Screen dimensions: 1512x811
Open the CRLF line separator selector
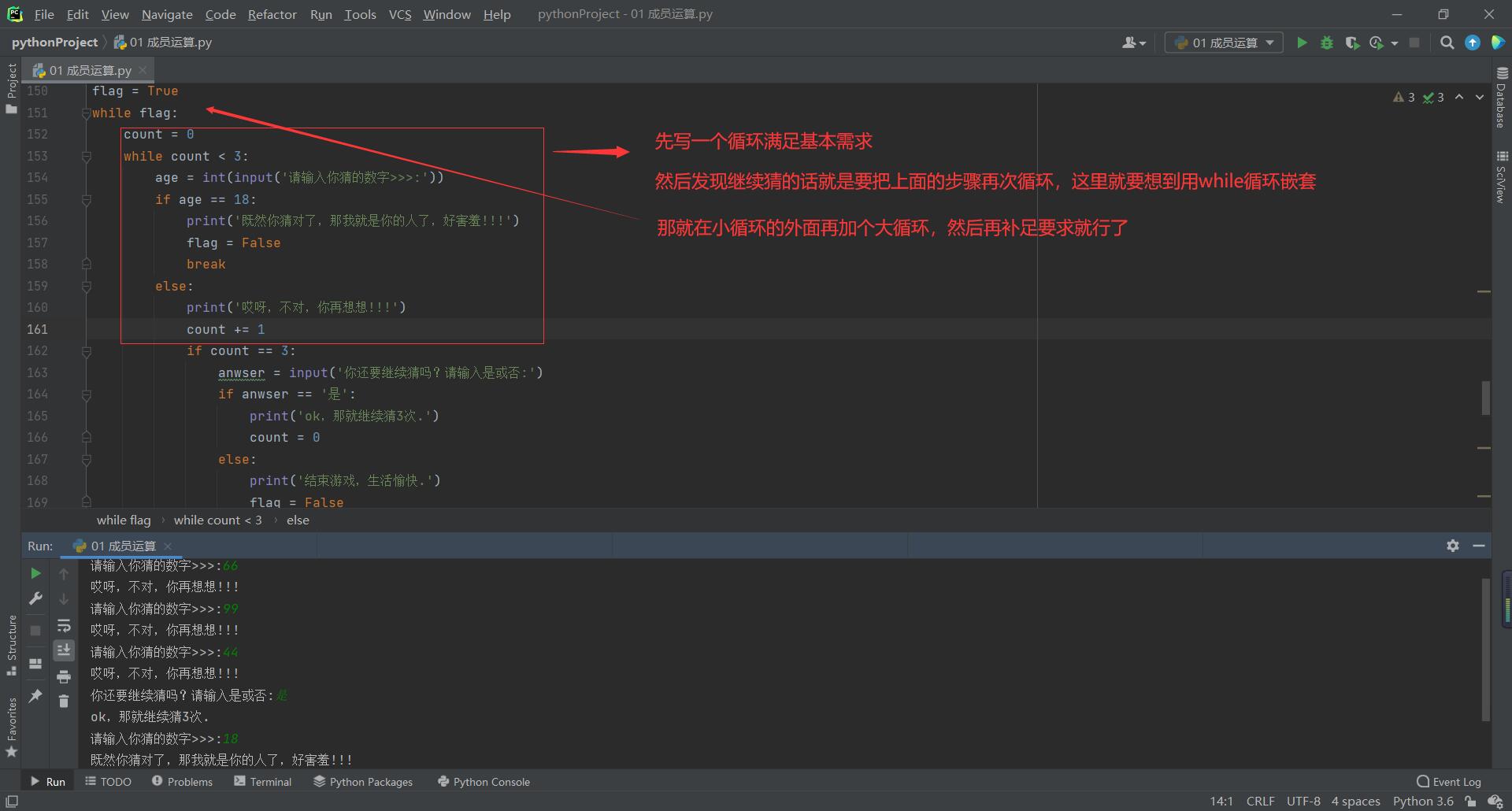pyautogui.click(x=1260, y=801)
